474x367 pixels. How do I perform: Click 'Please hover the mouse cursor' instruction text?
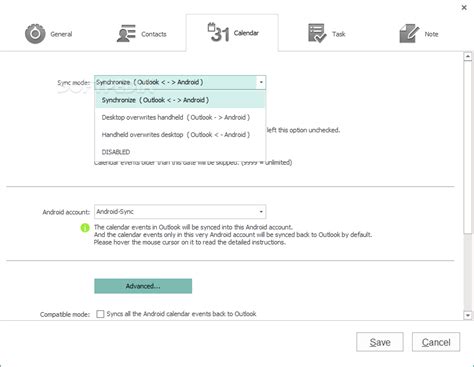189,243
